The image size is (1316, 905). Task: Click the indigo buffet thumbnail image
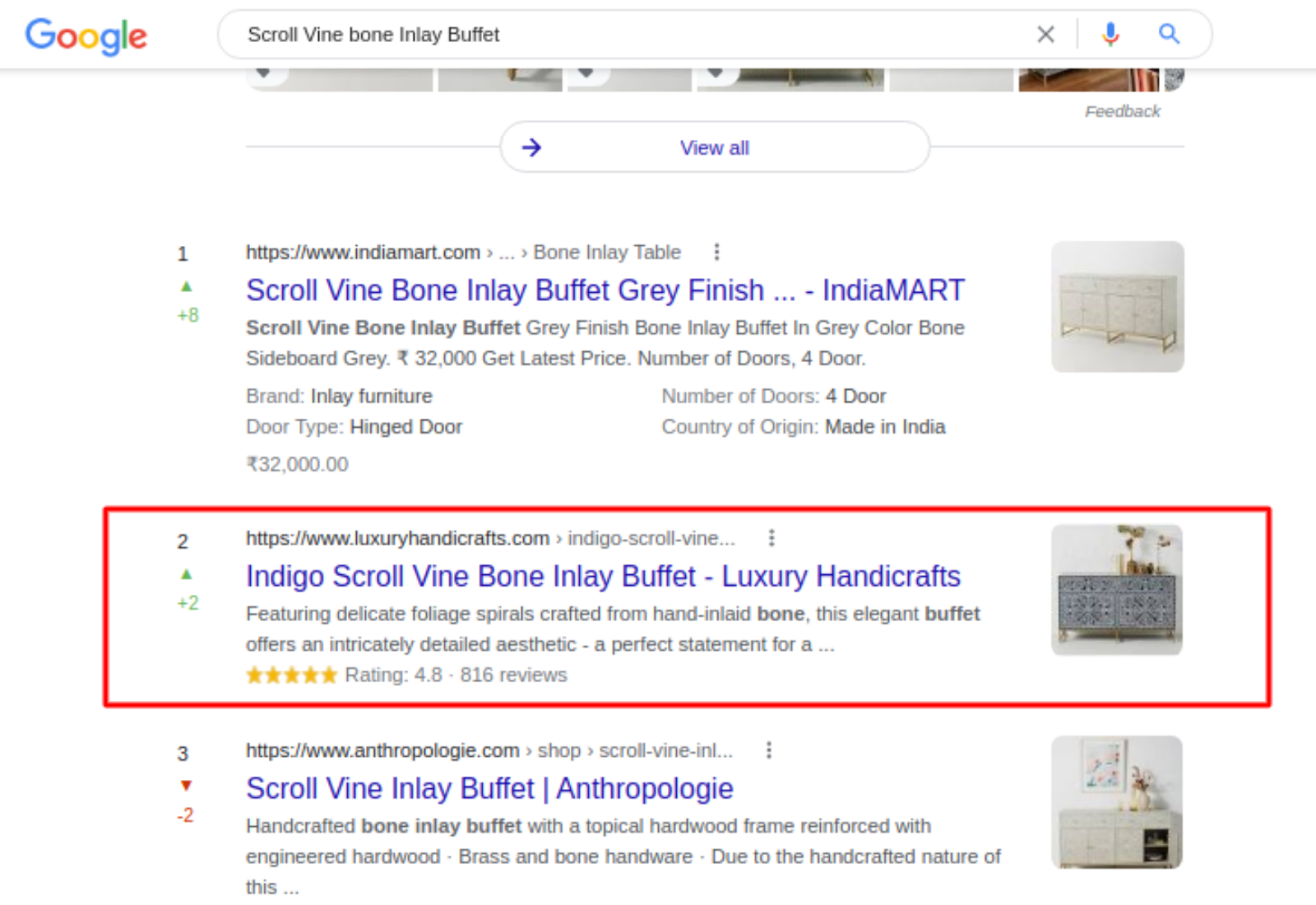pos(1117,590)
